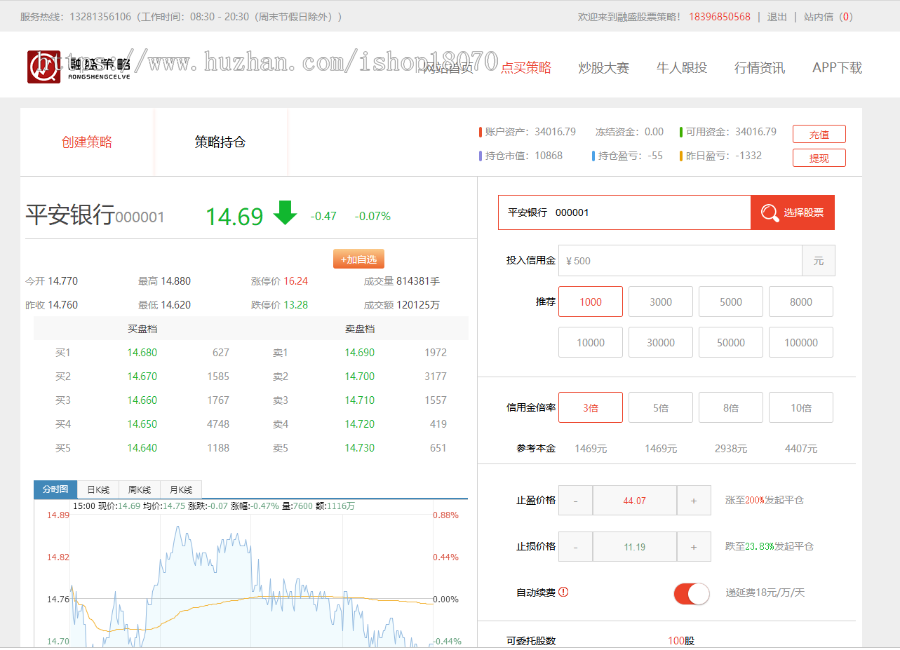900x650 pixels.
Task: Select the 8000 recommended credit amount
Action: 800,303
